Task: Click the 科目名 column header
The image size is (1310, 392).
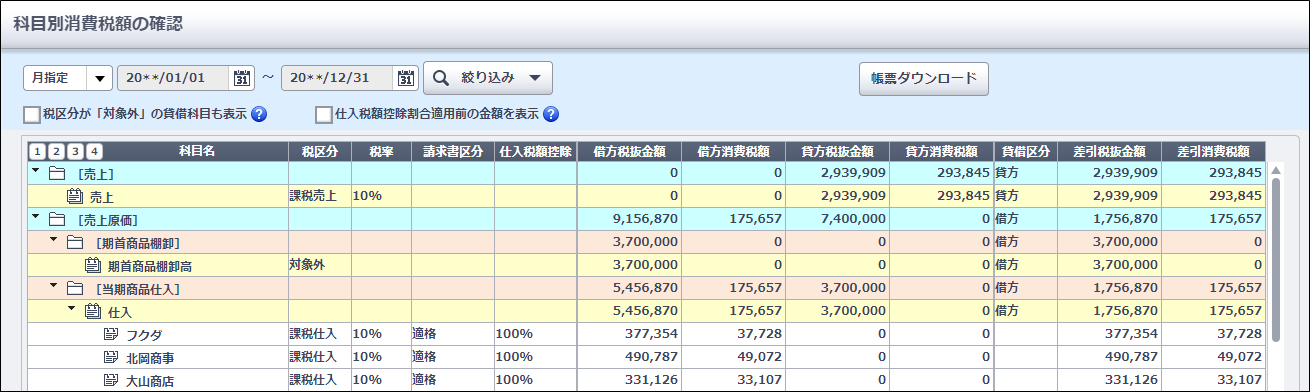Action: click(x=197, y=152)
